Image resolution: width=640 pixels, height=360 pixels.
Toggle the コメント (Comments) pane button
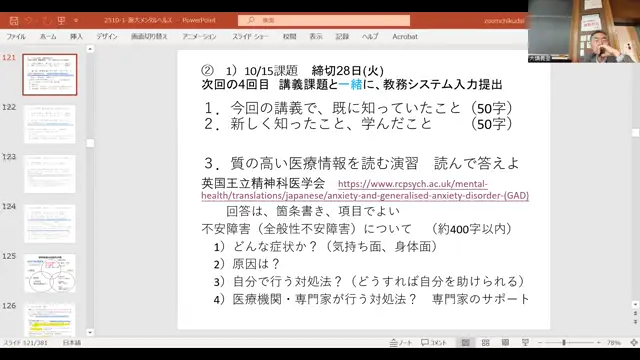(433, 343)
